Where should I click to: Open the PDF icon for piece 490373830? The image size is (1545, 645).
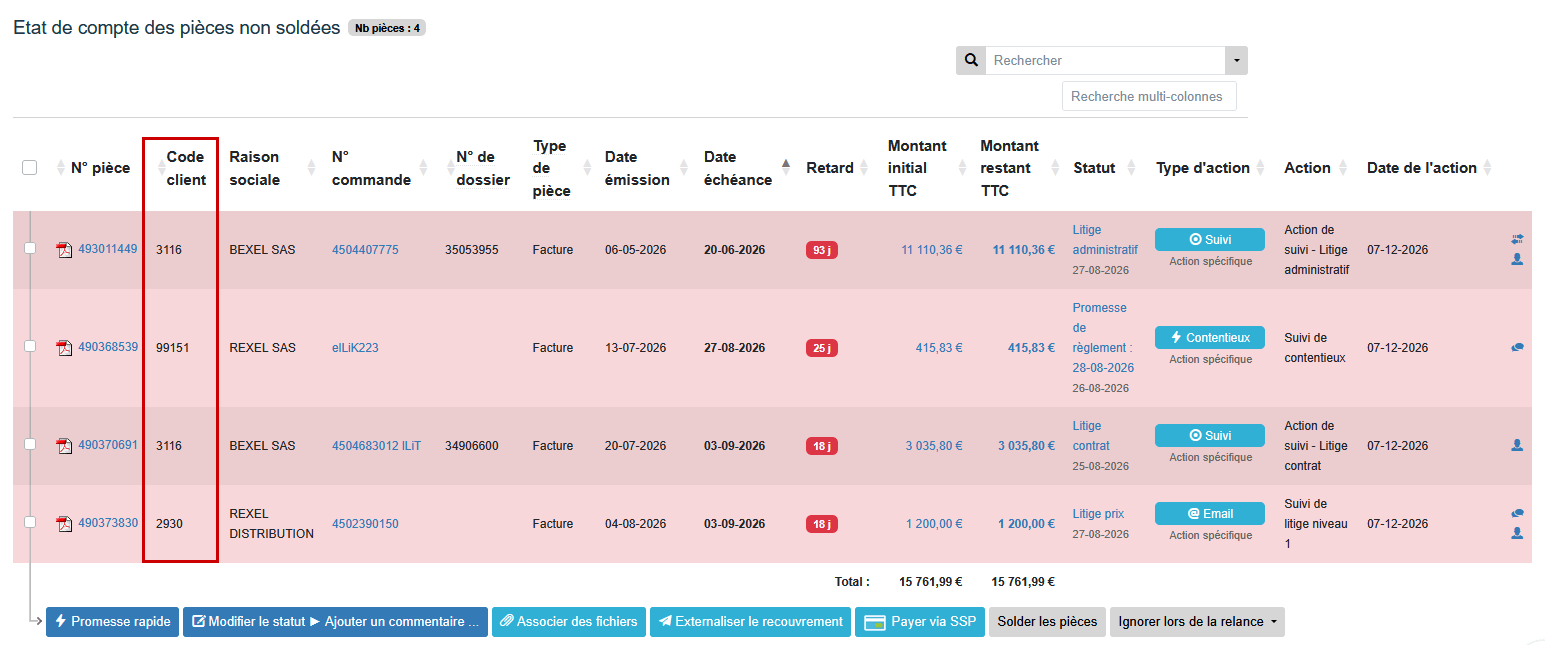click(65, 524)
